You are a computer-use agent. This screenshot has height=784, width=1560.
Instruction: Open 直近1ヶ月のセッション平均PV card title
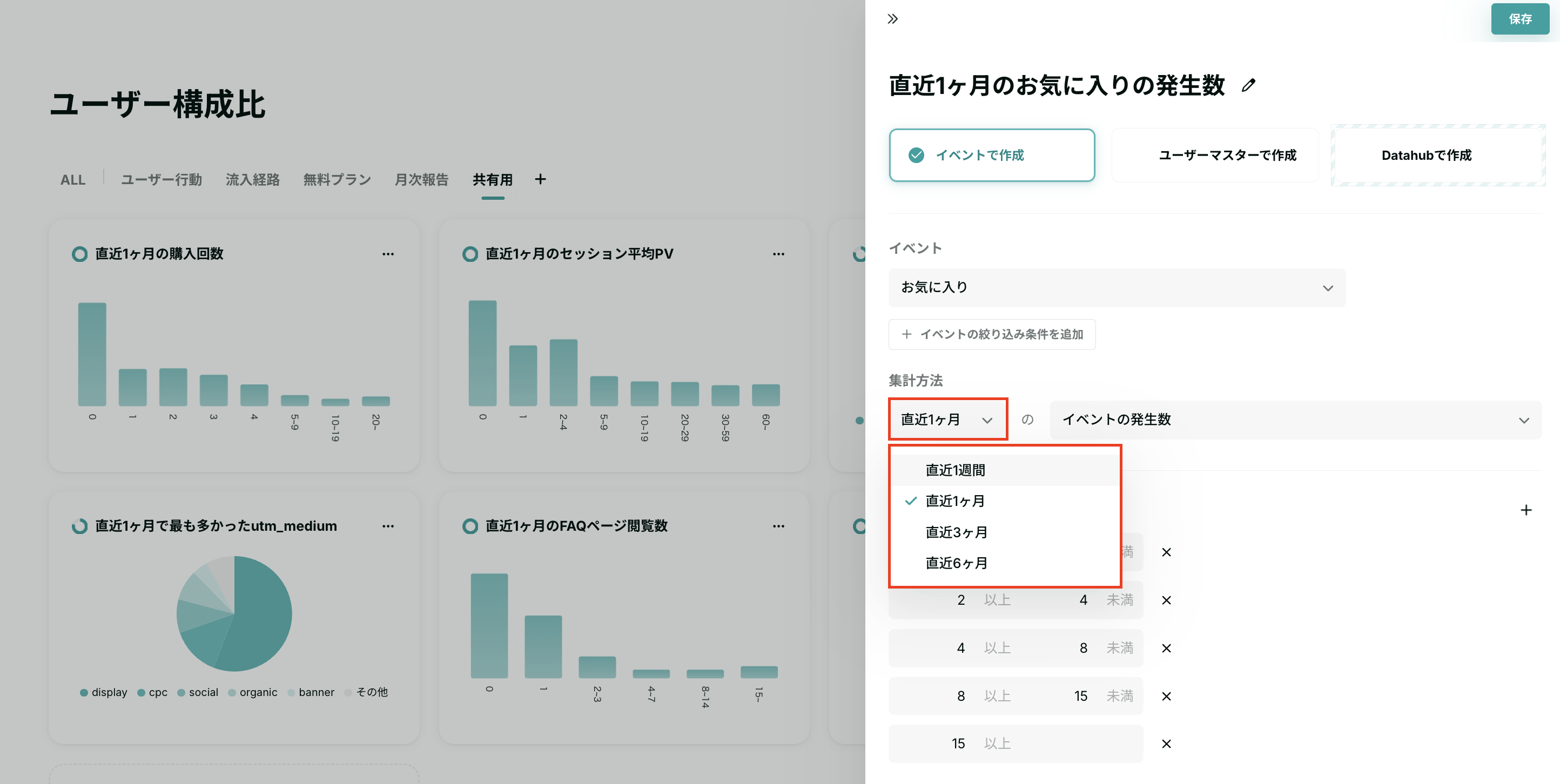[x=579, y=254]
